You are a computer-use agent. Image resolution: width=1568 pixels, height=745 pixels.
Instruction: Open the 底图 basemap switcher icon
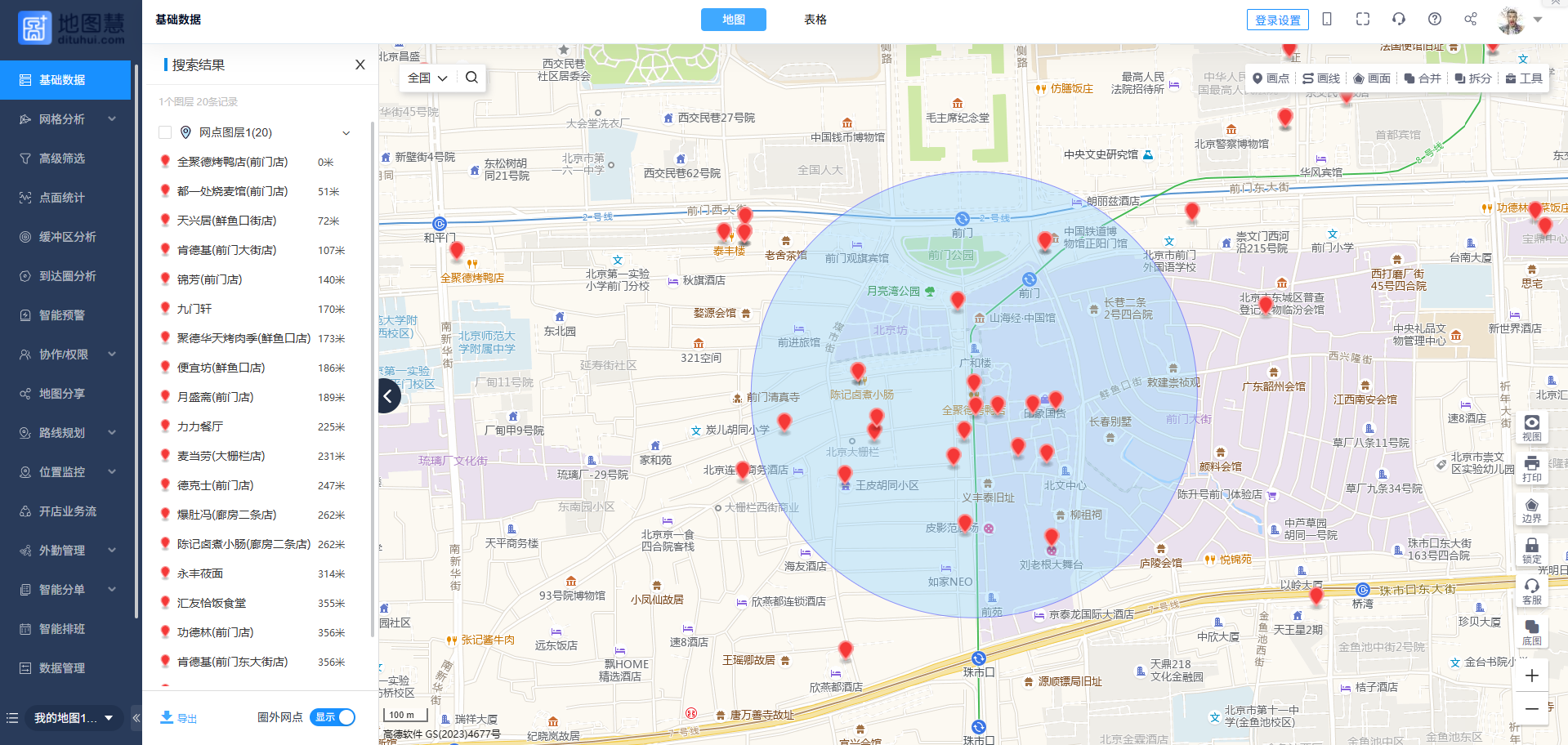(1531, 631)
